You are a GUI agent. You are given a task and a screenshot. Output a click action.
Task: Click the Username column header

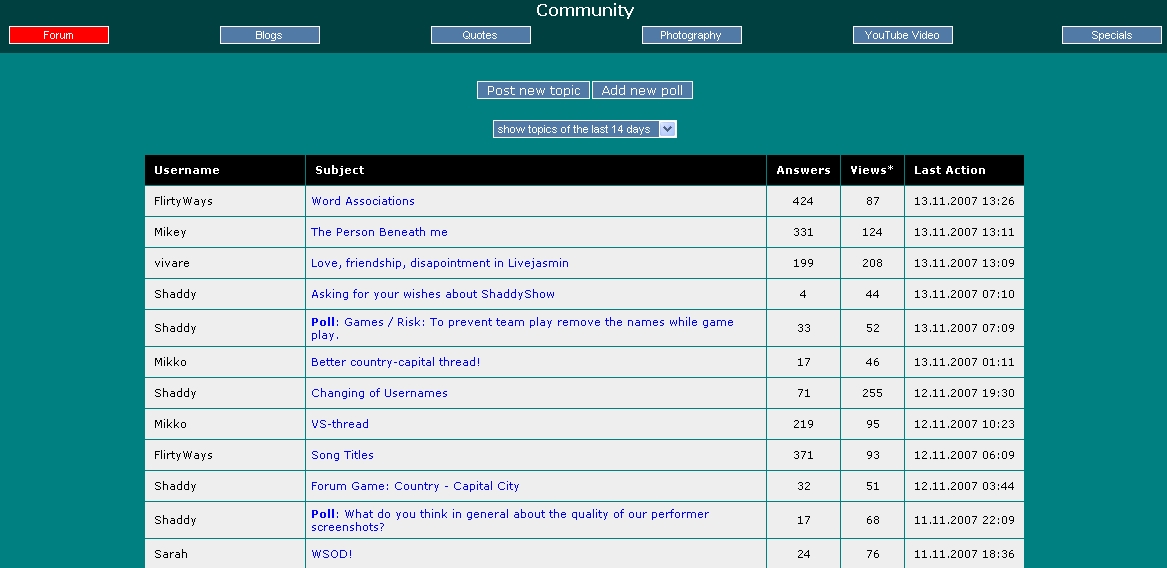click(x=187, y=170)
